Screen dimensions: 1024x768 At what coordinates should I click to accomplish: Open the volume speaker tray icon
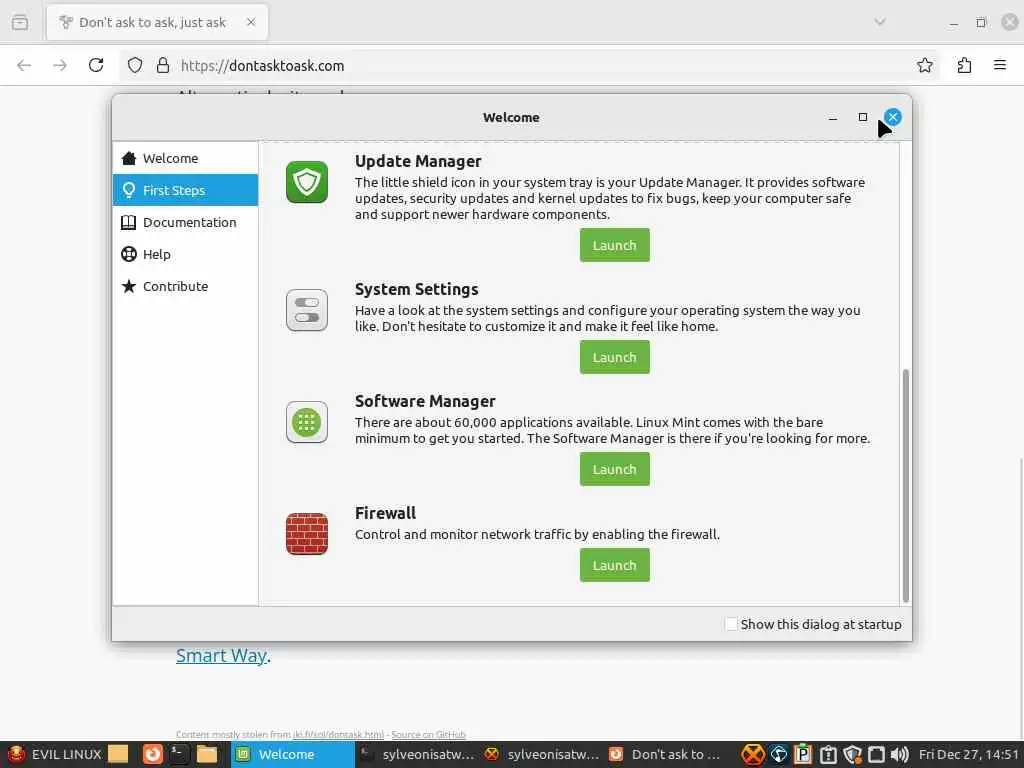click(900, 754)
